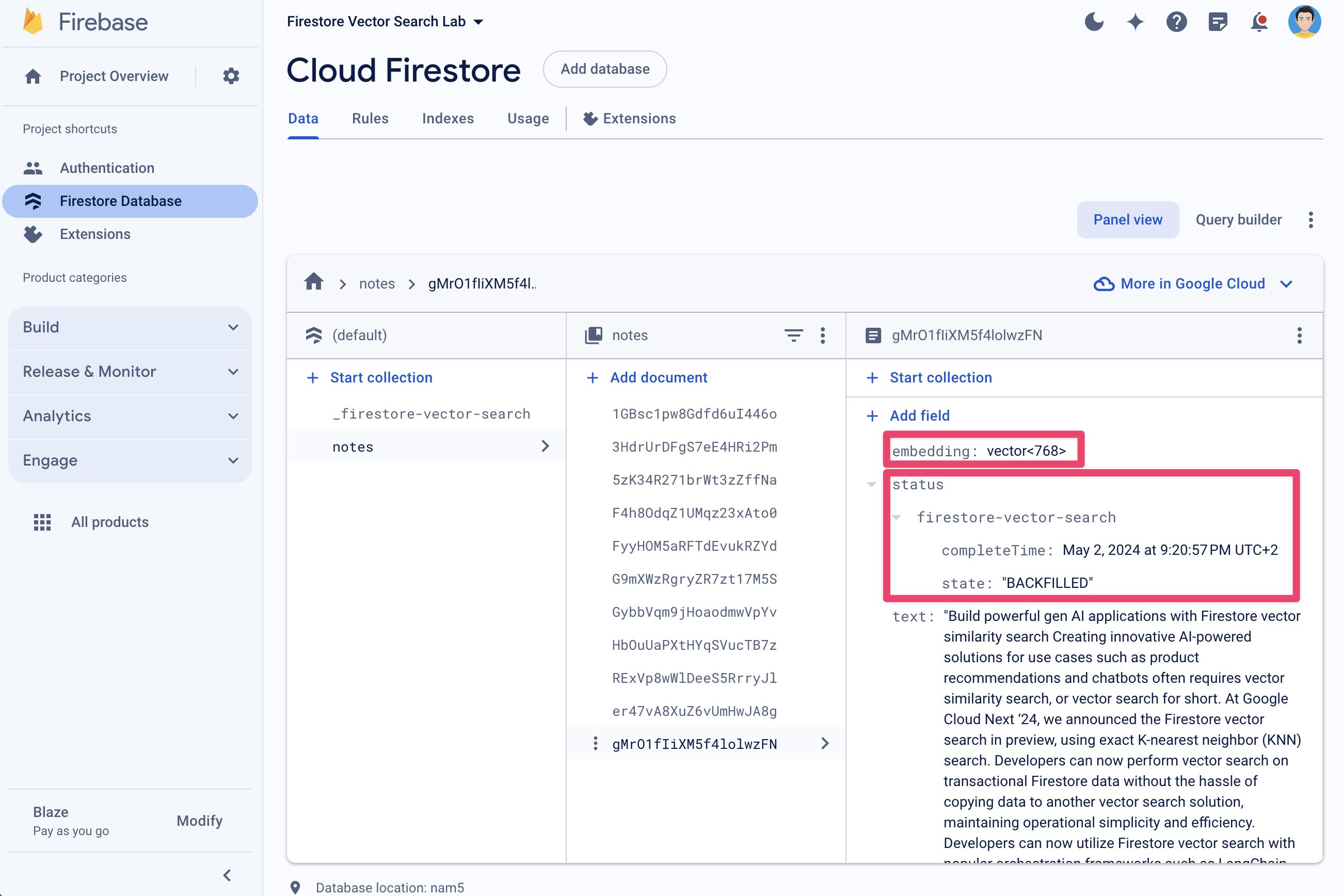The width and height of the screenshot is (1343, 896).
Task: Switch to the Indexes tab
Action: pos(447,118)
